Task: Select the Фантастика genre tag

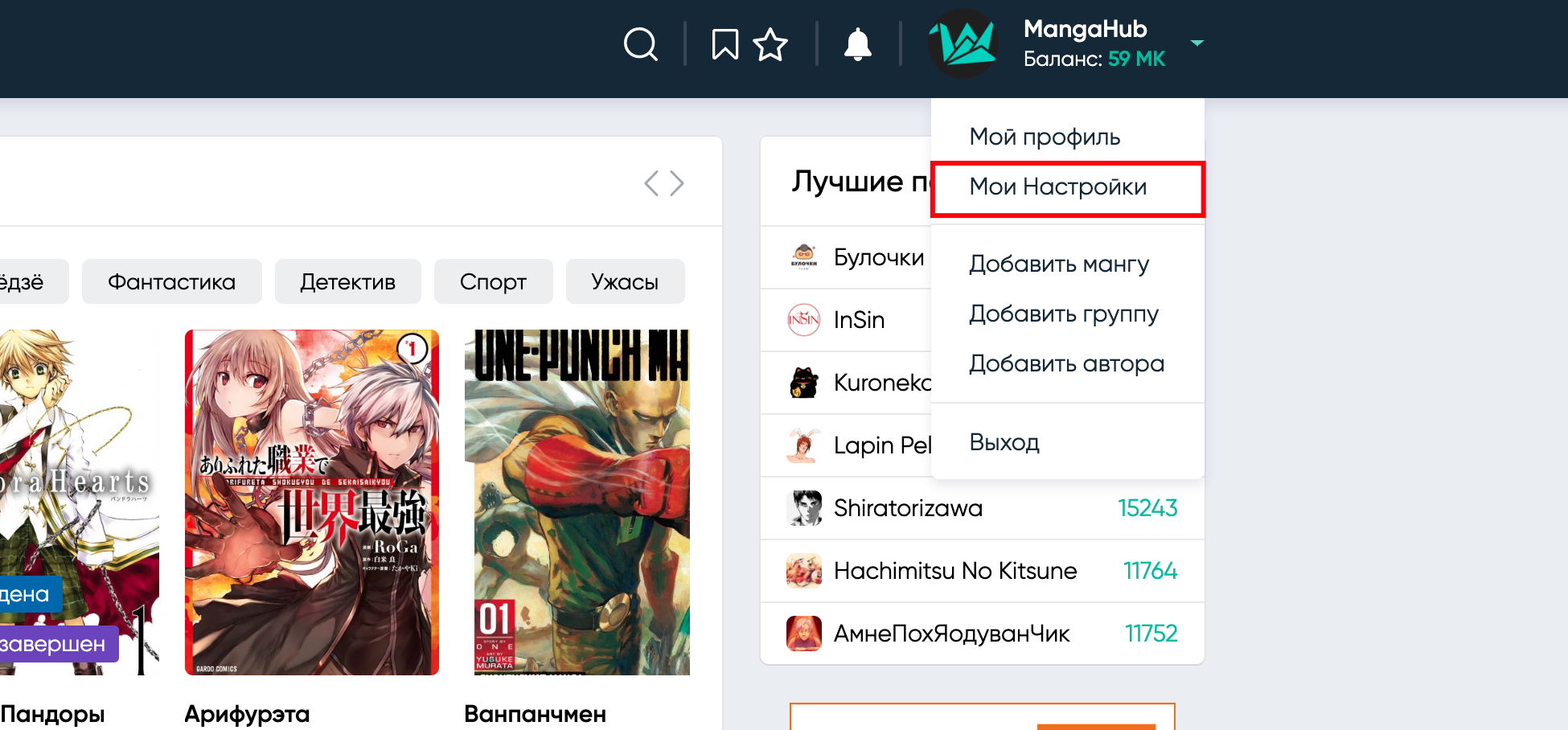Action: pos(172,281)
